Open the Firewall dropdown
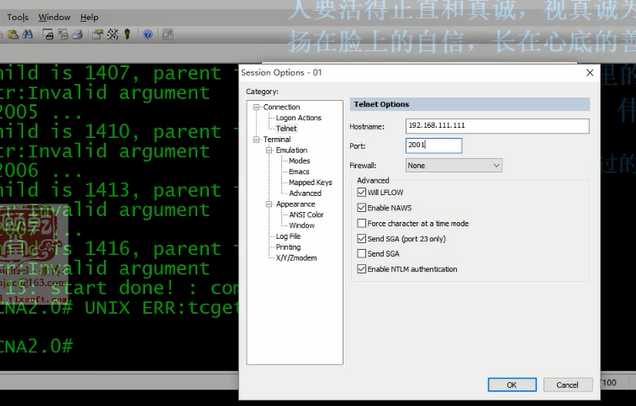636x406 pixels. pyautogui.click(x=454, y=165)
